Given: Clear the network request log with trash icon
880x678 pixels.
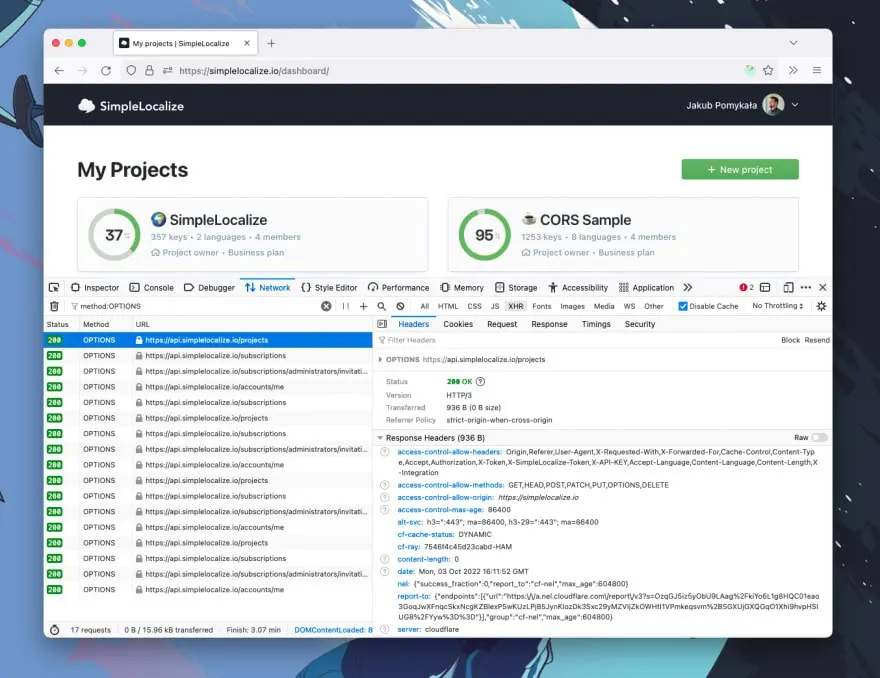Looking at the screenshot, I should coord(54,306).
